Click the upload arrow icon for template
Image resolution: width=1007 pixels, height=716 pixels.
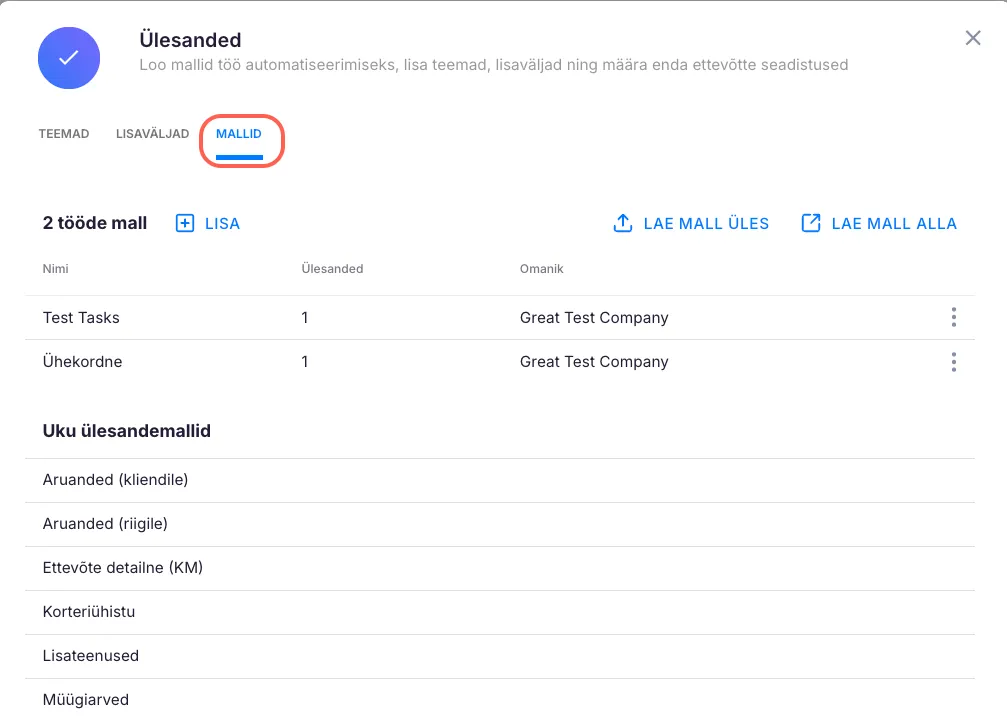623,223
